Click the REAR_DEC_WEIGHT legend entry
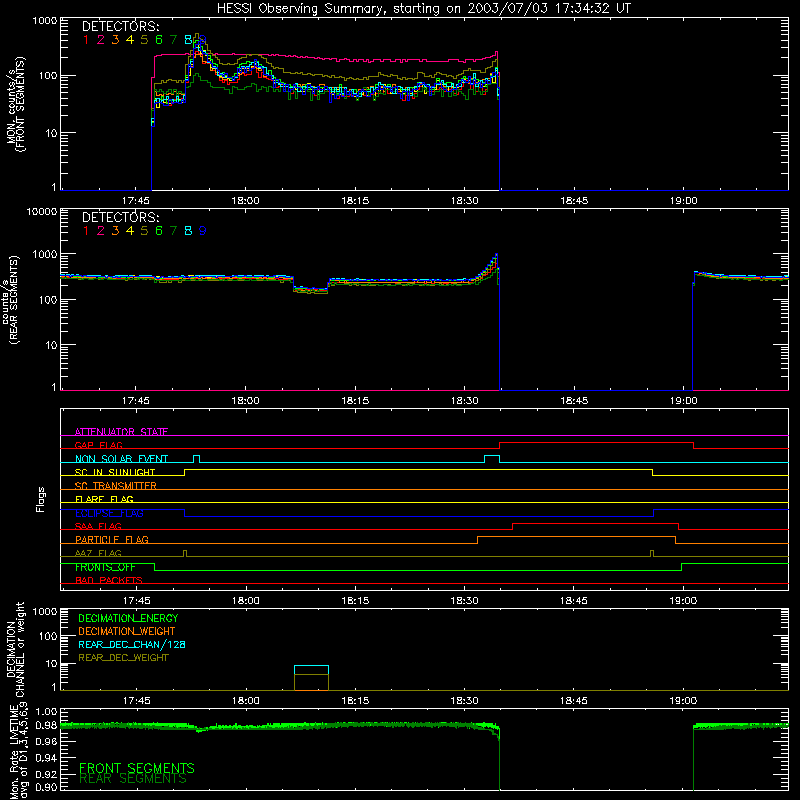This screenshot has height=800, width=800. (123, 658)
